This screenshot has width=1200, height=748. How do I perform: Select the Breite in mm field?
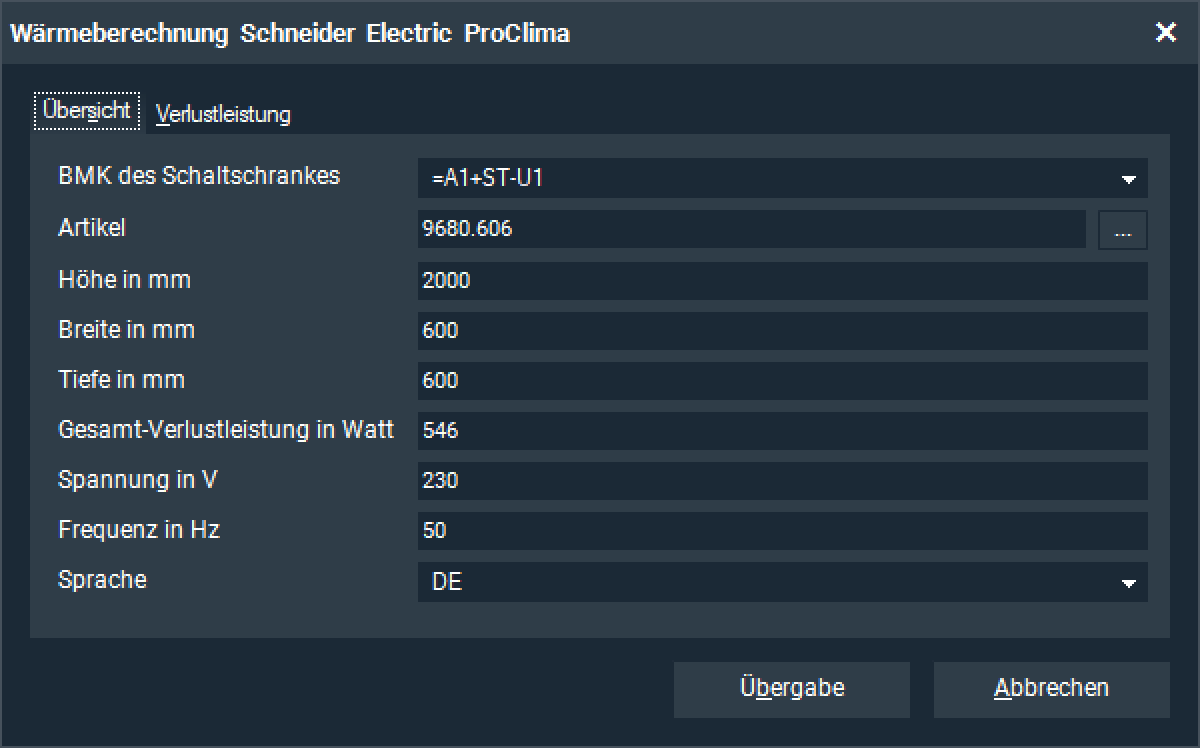click(782, 331)
